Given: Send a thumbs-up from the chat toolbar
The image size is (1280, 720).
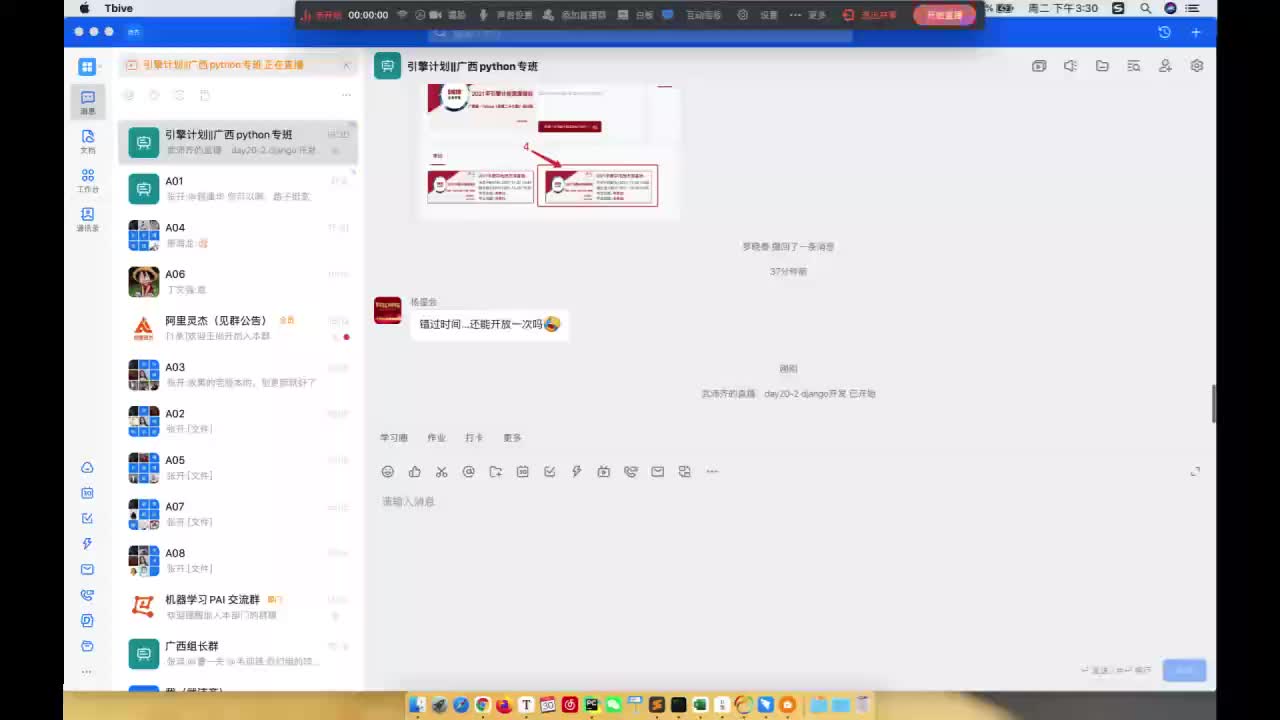Looking at the screenshot, I should pyautogui.click(x=415, y=472).
